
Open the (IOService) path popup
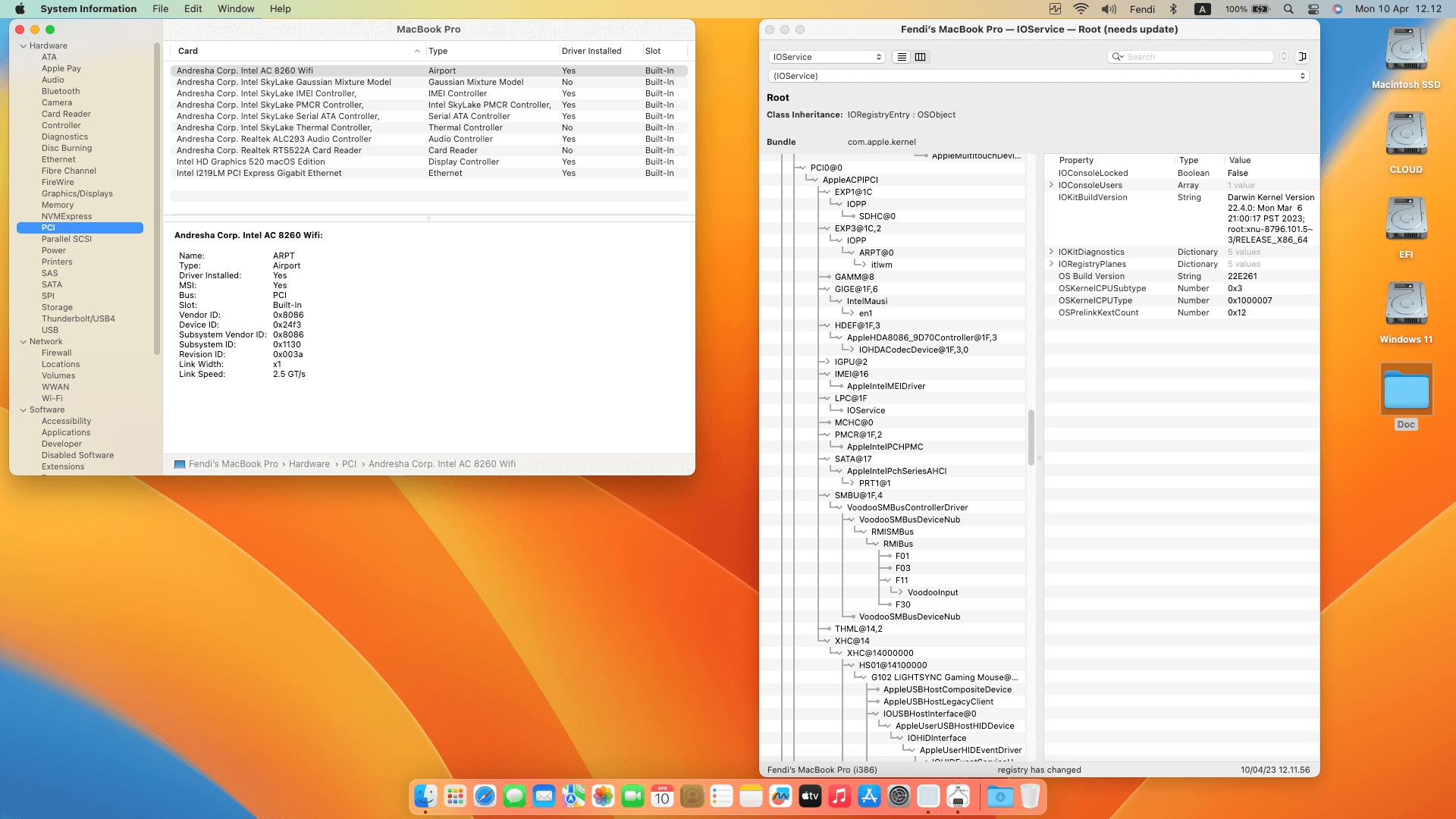[1038, 76]
